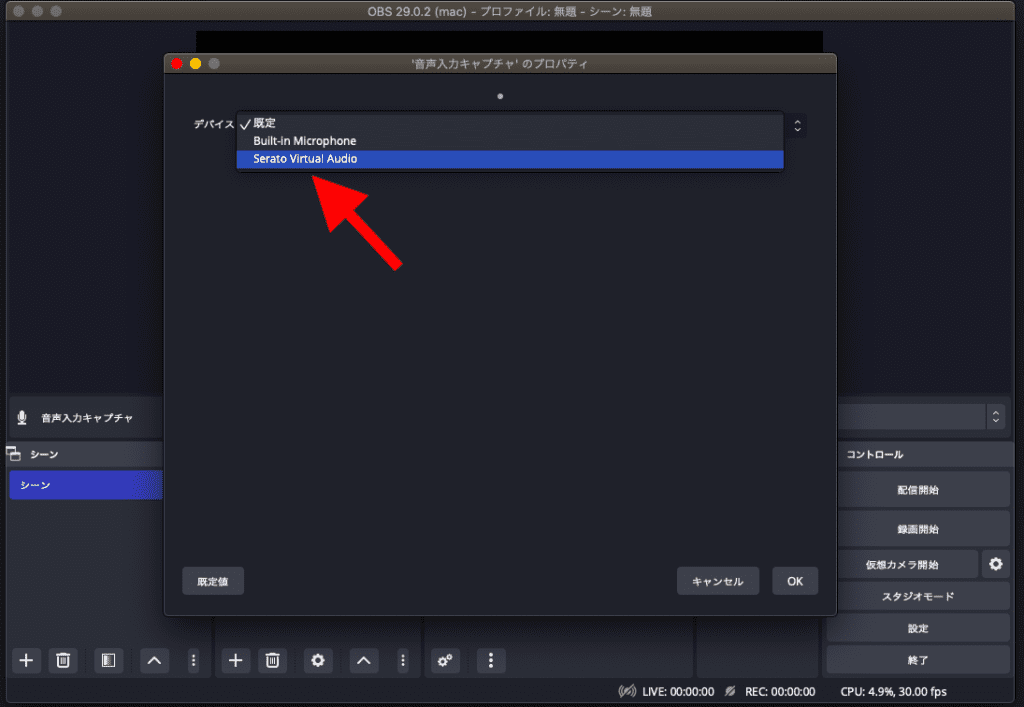Delete selected source with trash icon
The width and height of the screenshot is (1024, 707).
pyautogui.click(x=273, y=661)
